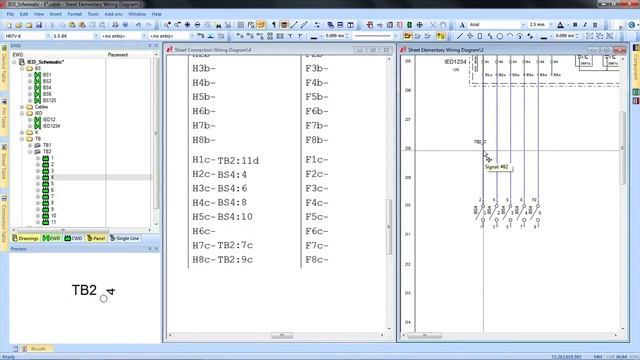Open the Results tab at bottom
This screenshot has width=640, height=360.
pyautogui.click(x=39, y=349)
